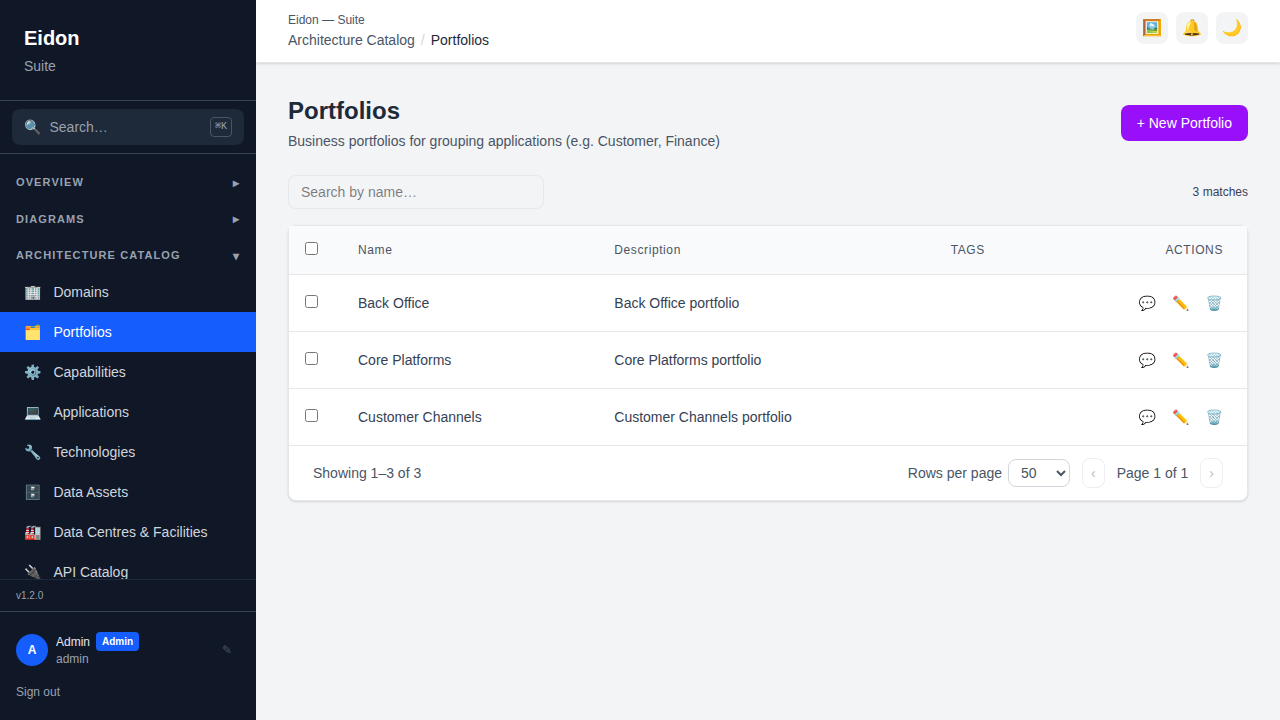Click the admin avatar circle
Image resolution: width=1280 pixels, height=720 pixels.
[x=32, y=650]
